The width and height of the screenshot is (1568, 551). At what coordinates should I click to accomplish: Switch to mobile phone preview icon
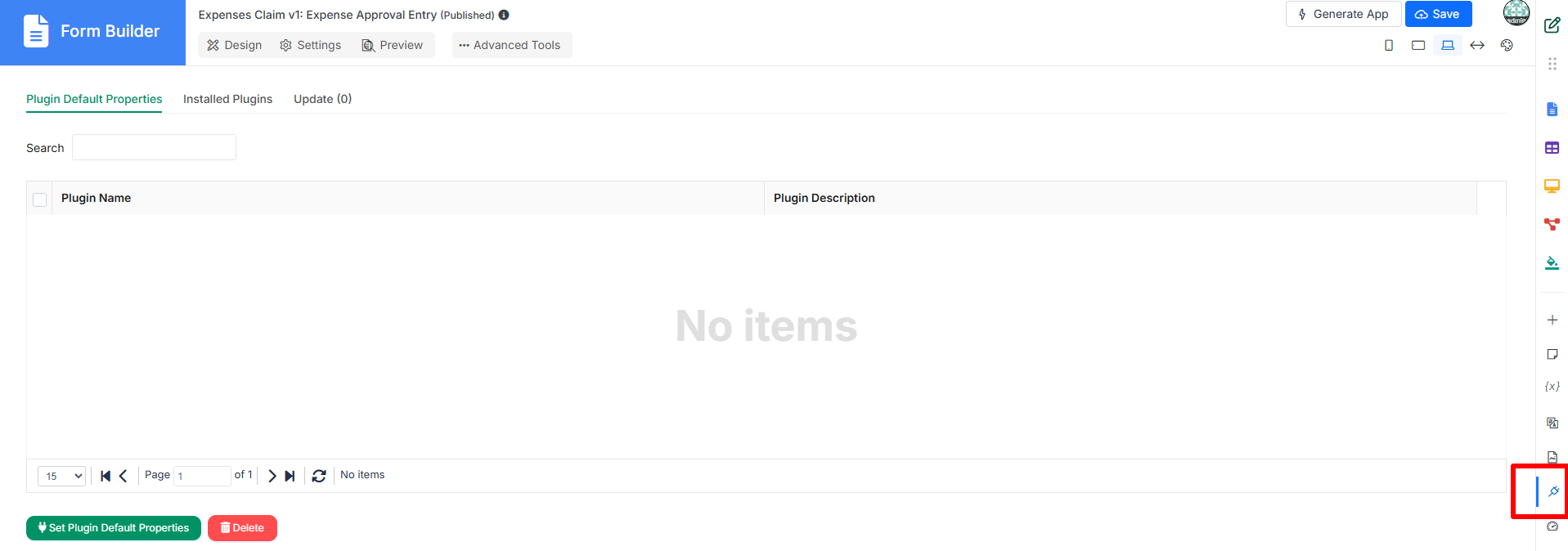click(1388, 45)
